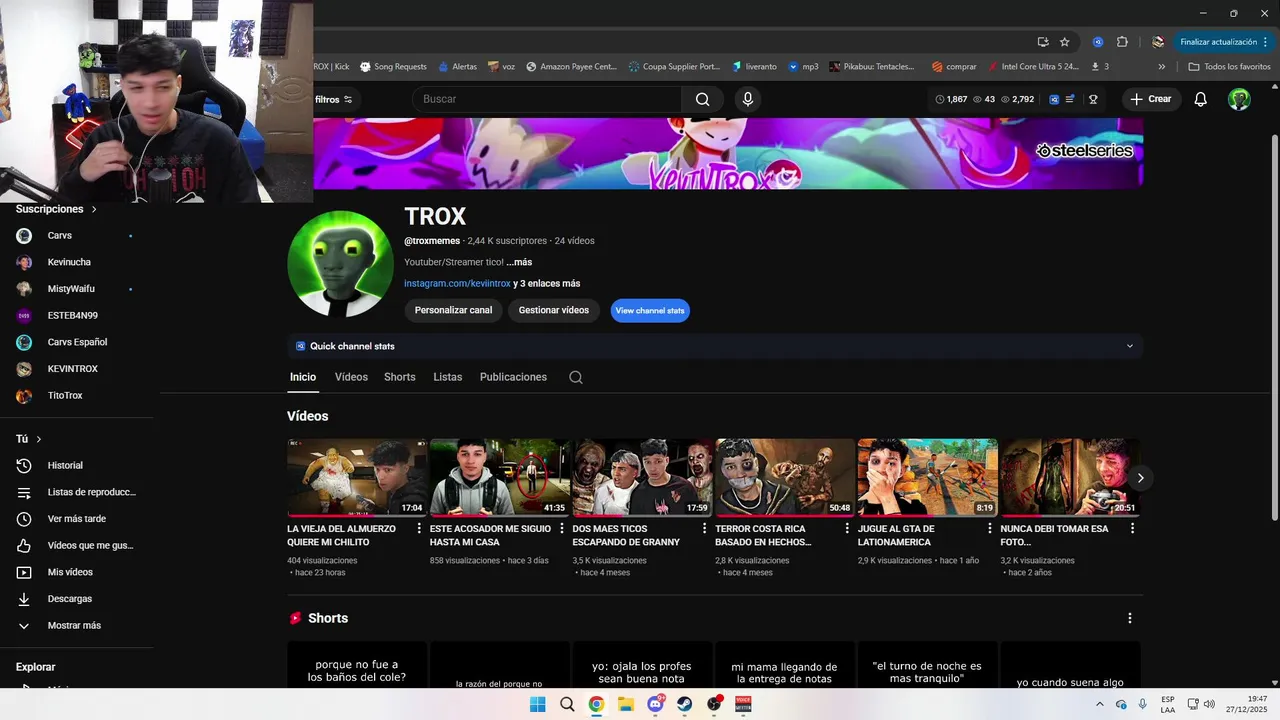
Task: Show next videos with right arrow
Action: [1140, 478]
